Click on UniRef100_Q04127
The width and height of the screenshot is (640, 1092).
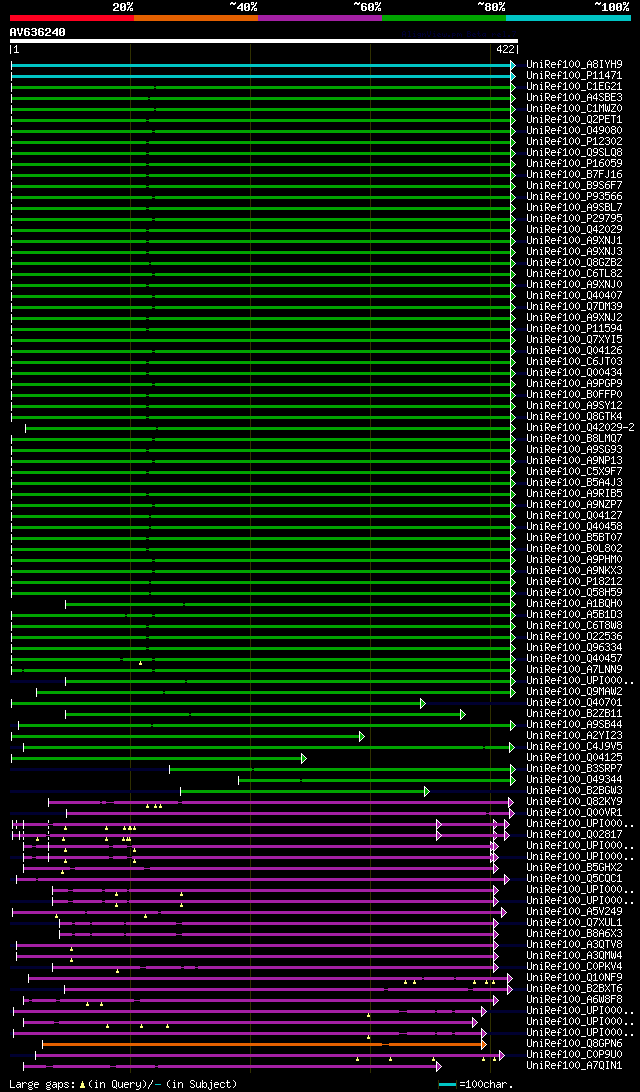click(x=575, y=515)
